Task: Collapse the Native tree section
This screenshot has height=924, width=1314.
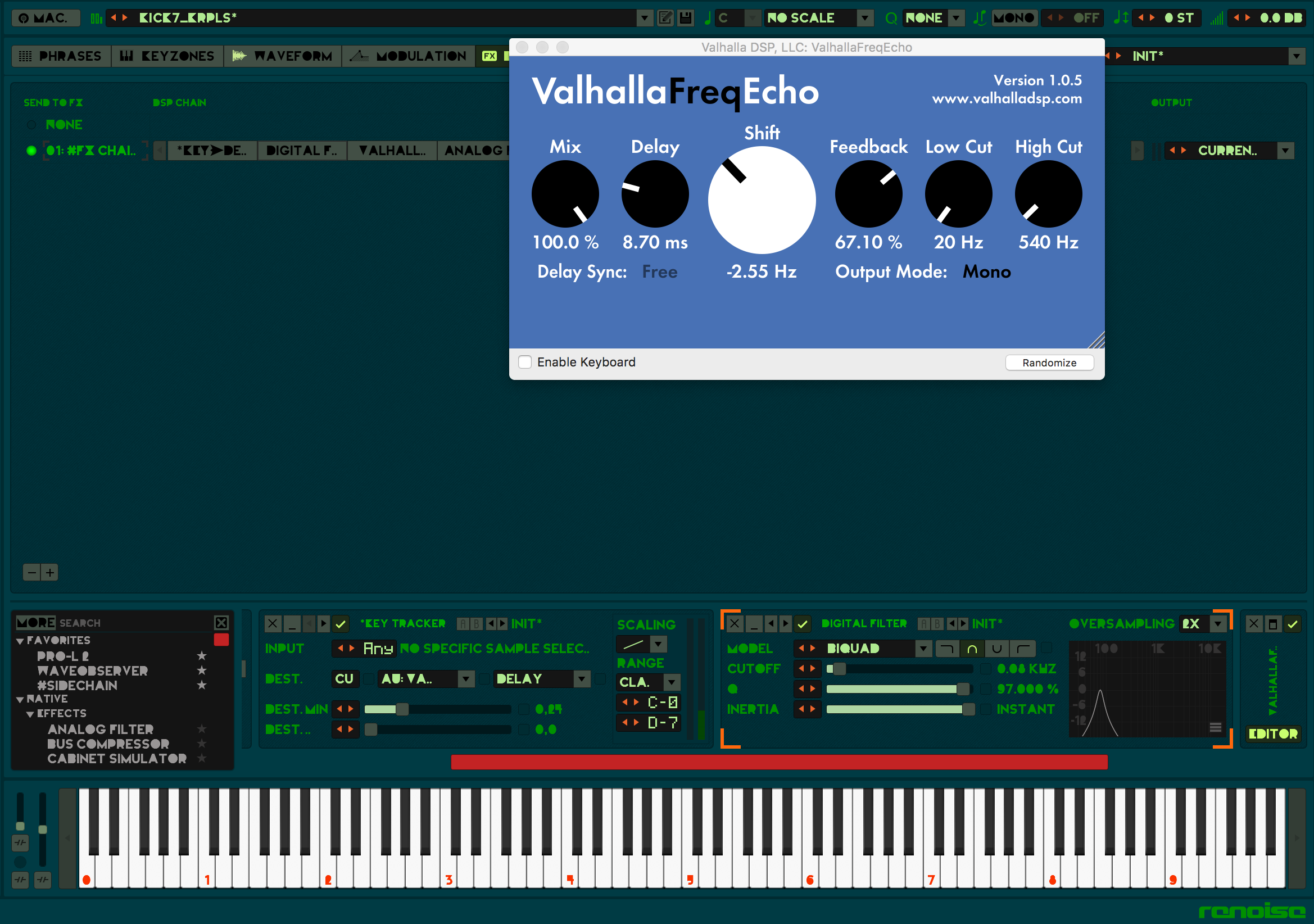Action: click(20, 699)
